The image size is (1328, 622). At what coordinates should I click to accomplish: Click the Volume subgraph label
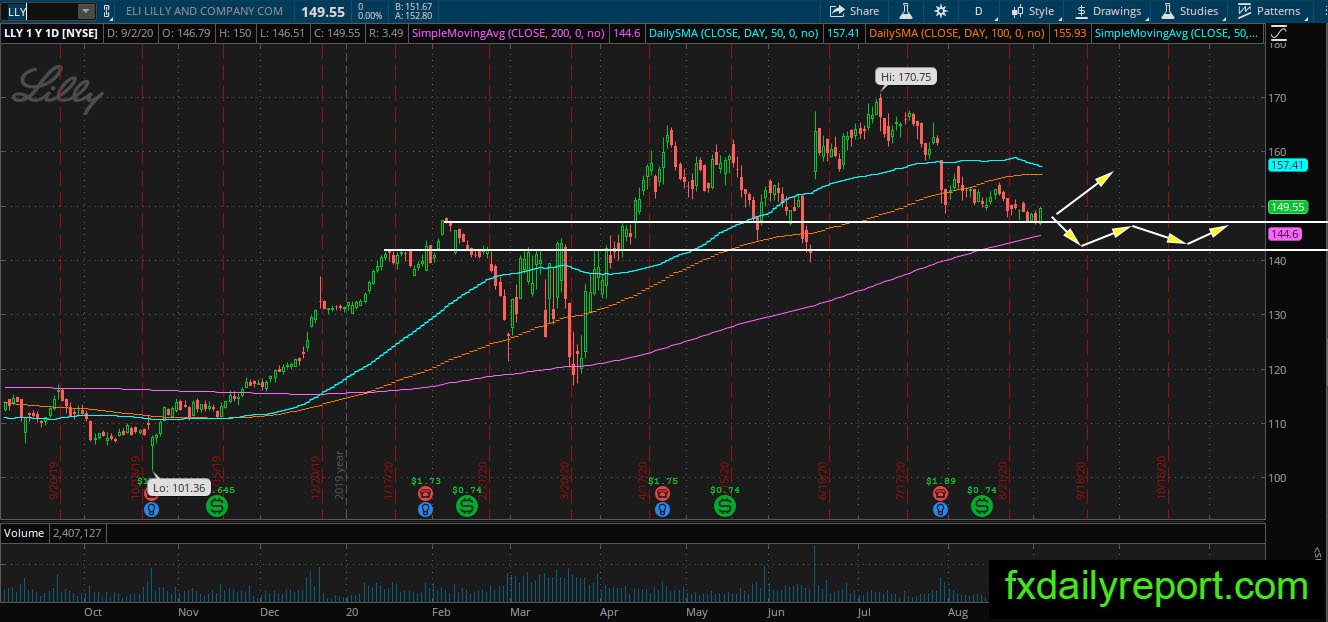(x=24, y=533)
